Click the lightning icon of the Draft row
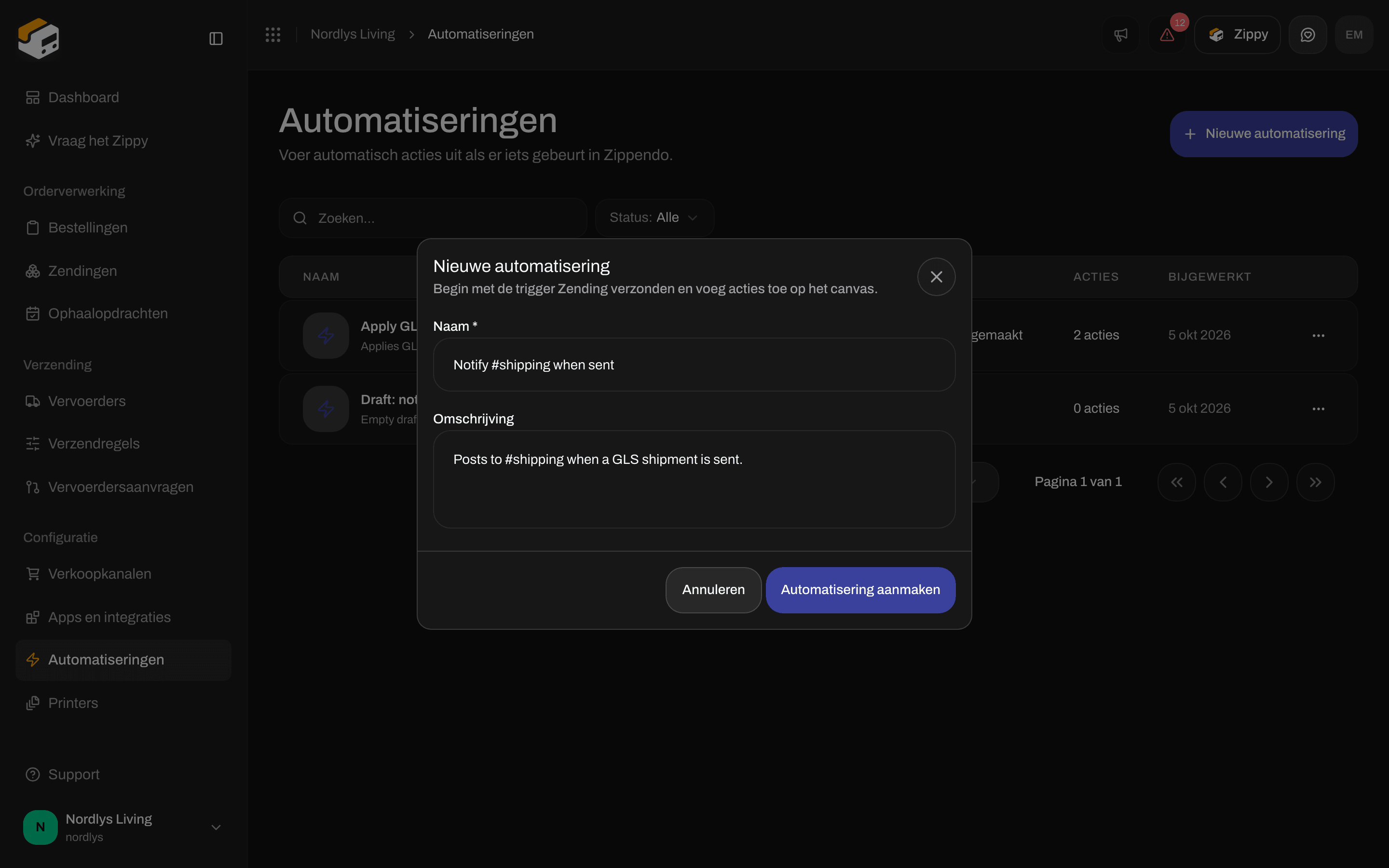 326,409
